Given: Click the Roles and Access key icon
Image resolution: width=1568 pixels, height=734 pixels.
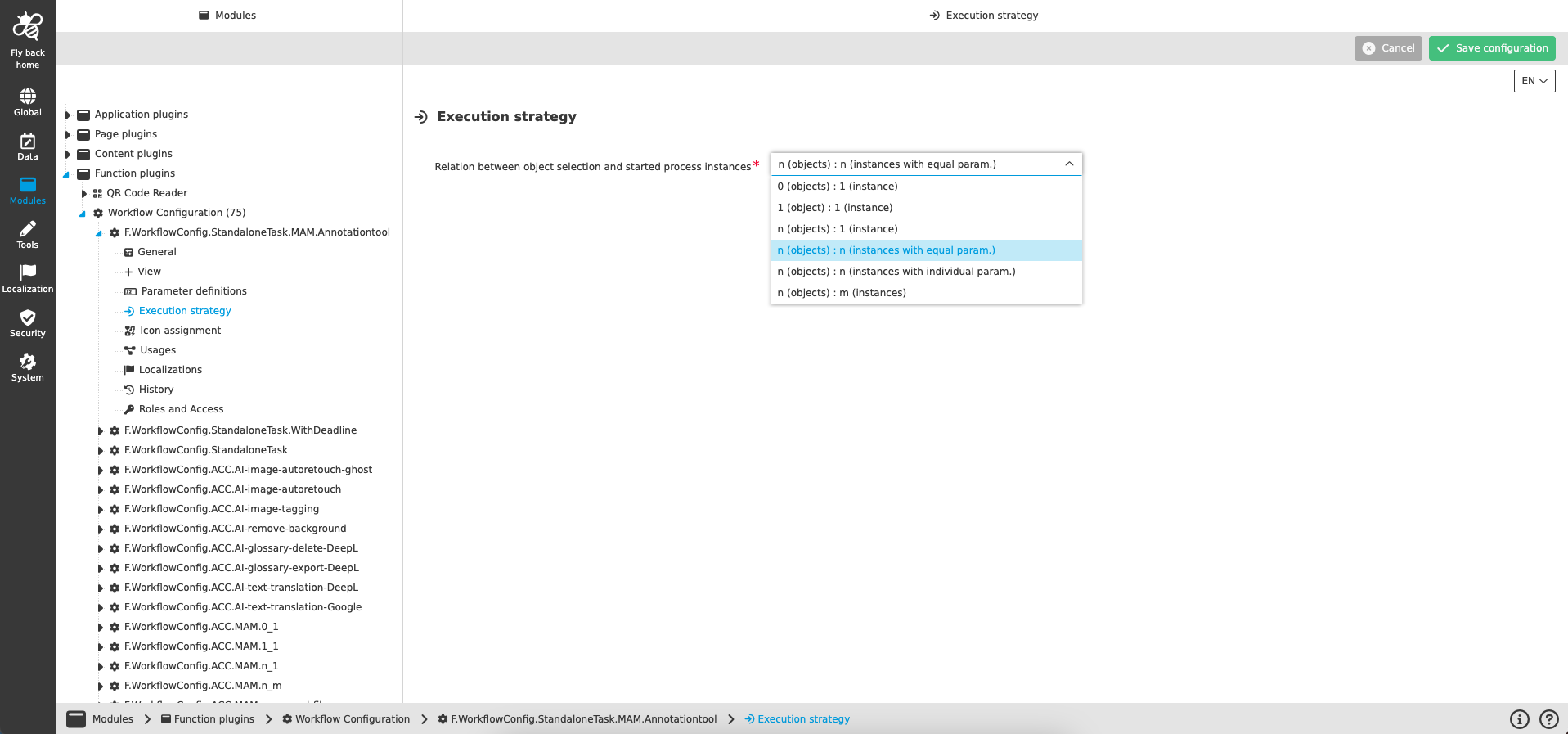Looking at the screenshot, I should tap(129, 409).
